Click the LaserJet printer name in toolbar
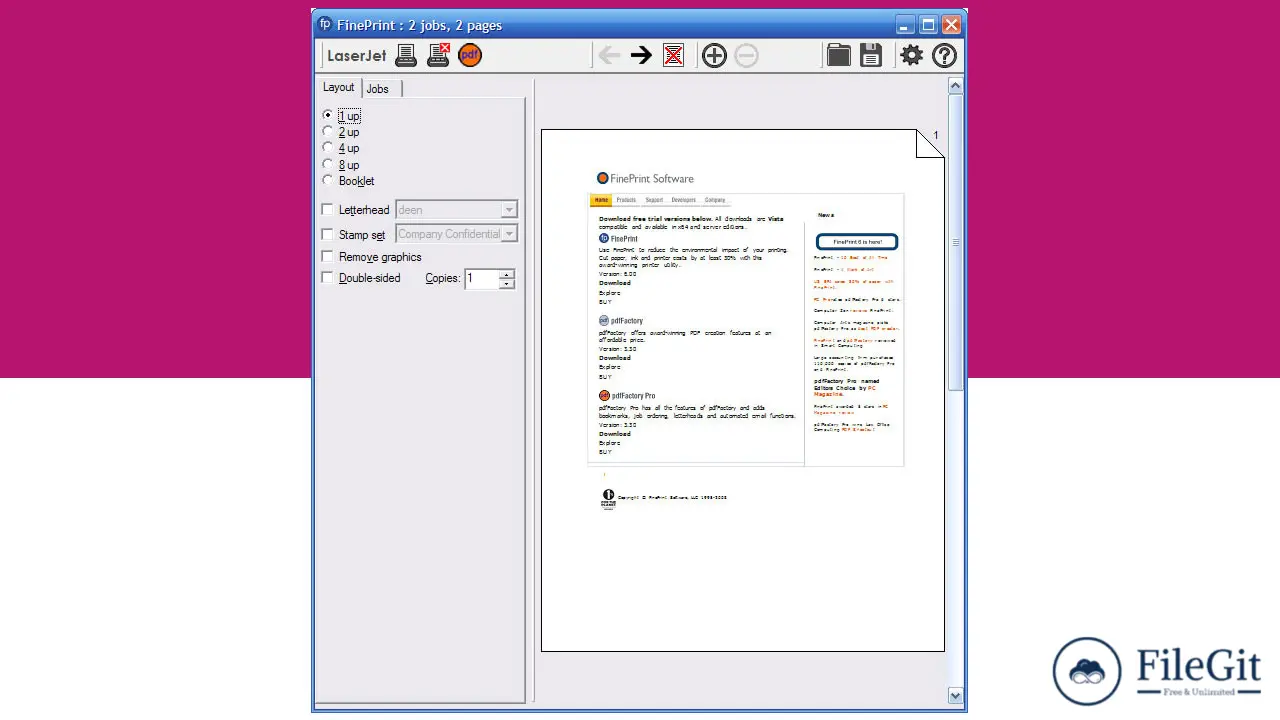This screenshot has height=720, width=1280. pos(356,56)
